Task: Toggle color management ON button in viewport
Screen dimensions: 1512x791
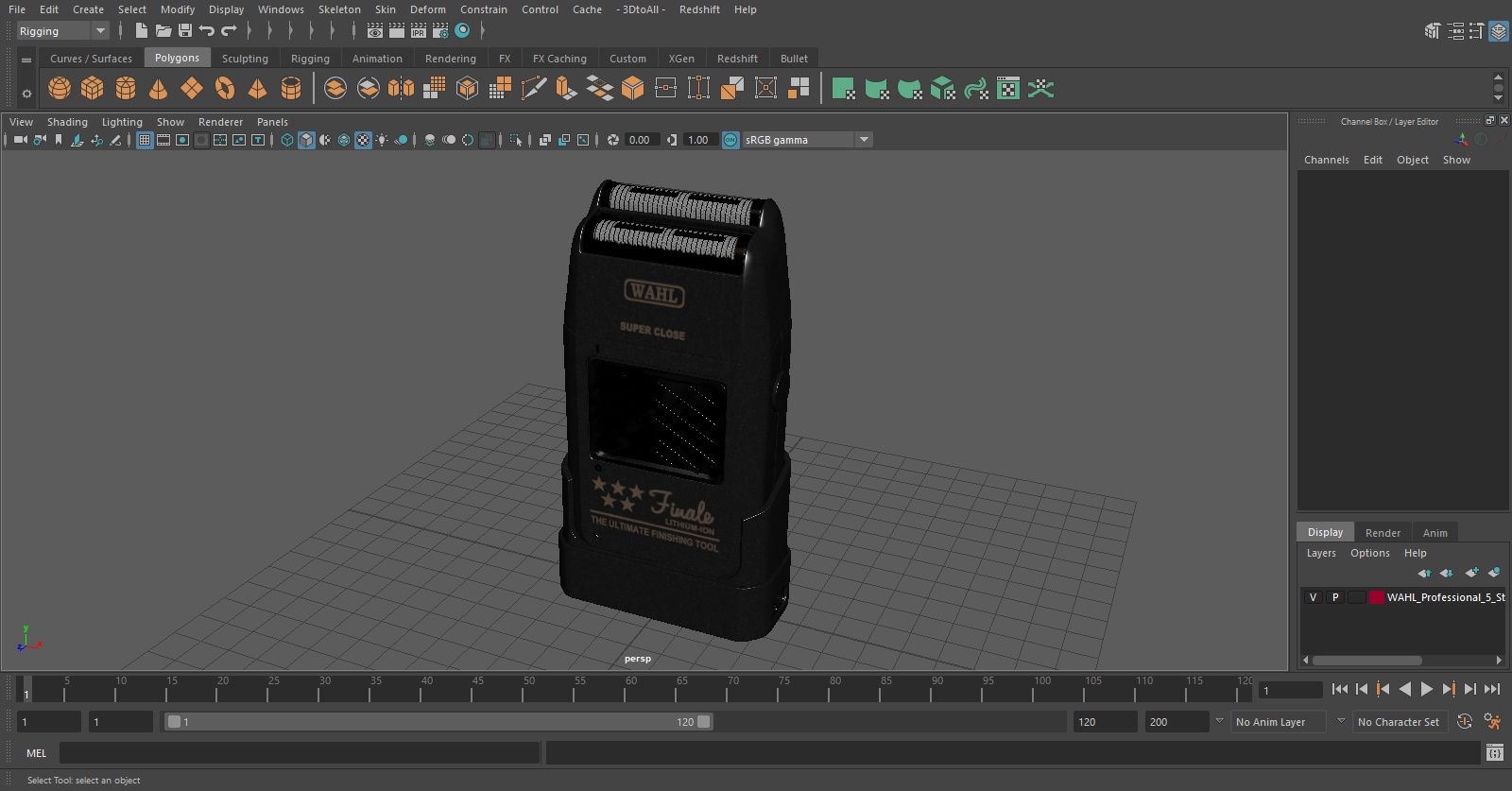Action: point(730,140)
